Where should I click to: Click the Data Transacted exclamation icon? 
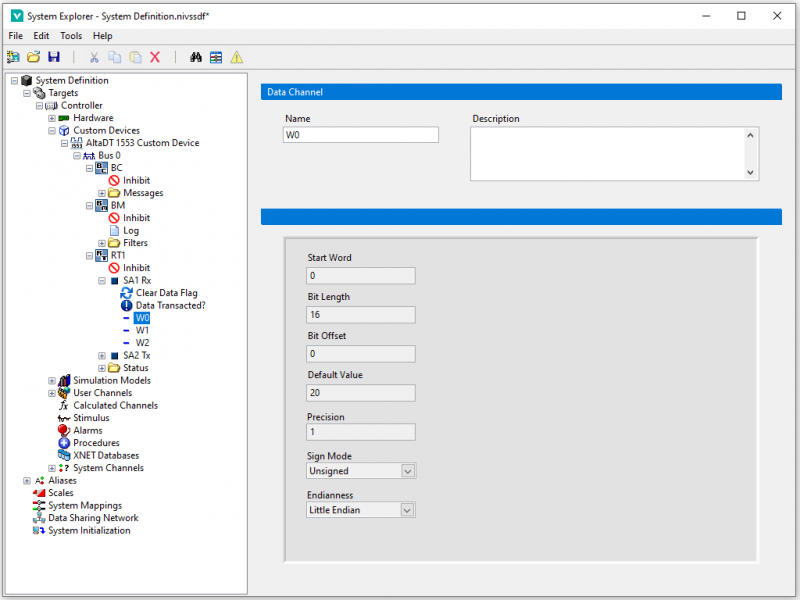(x=127, y=305)
